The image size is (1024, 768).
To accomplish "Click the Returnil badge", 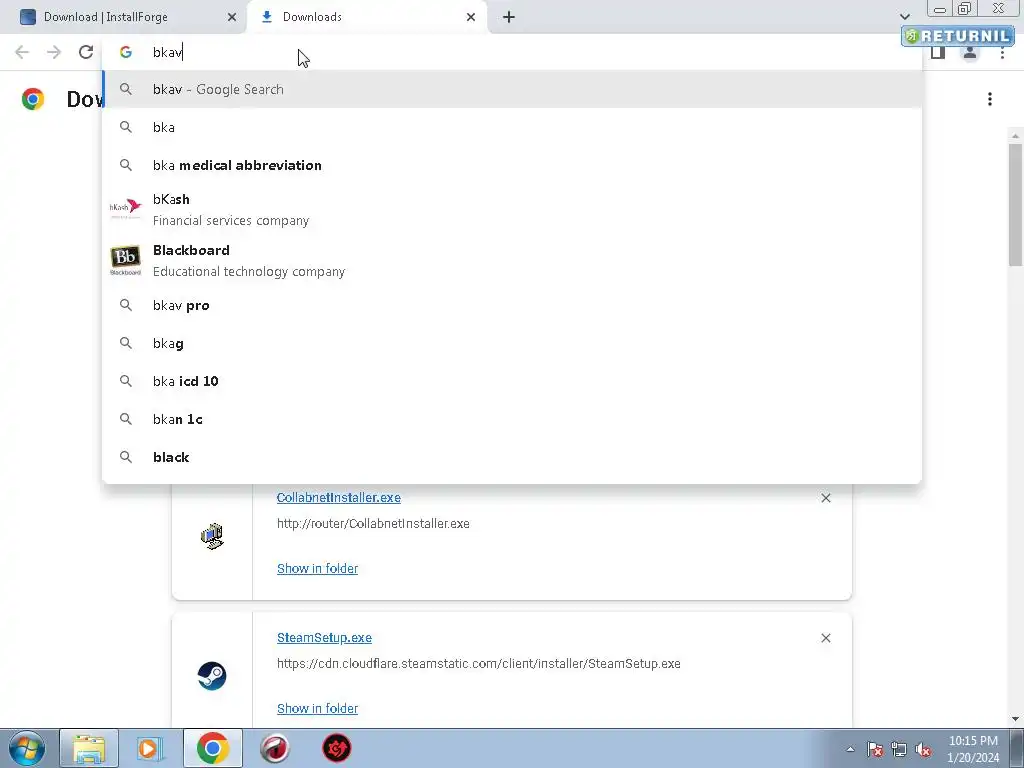I will [957, 36].
